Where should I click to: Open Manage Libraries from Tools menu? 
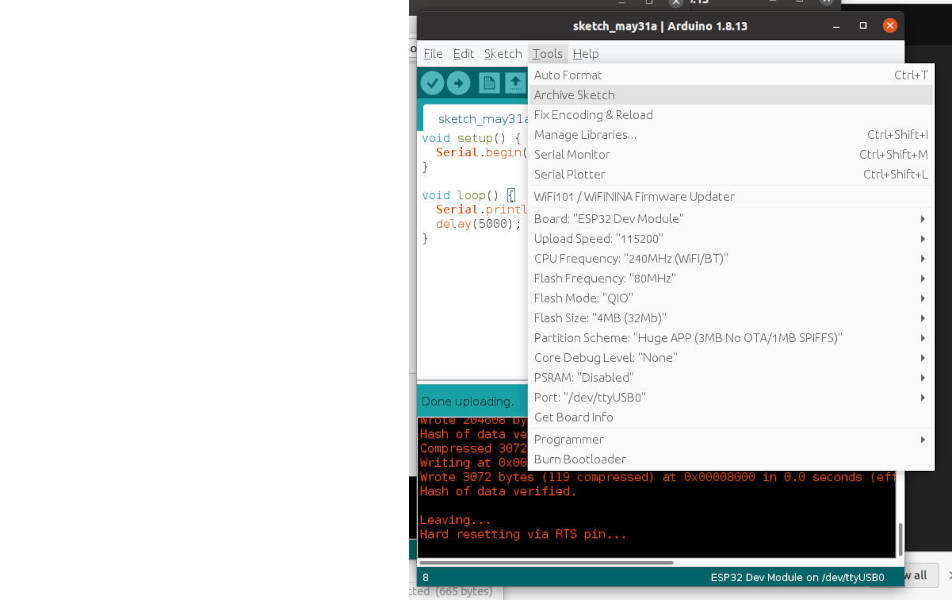[731, 135]
